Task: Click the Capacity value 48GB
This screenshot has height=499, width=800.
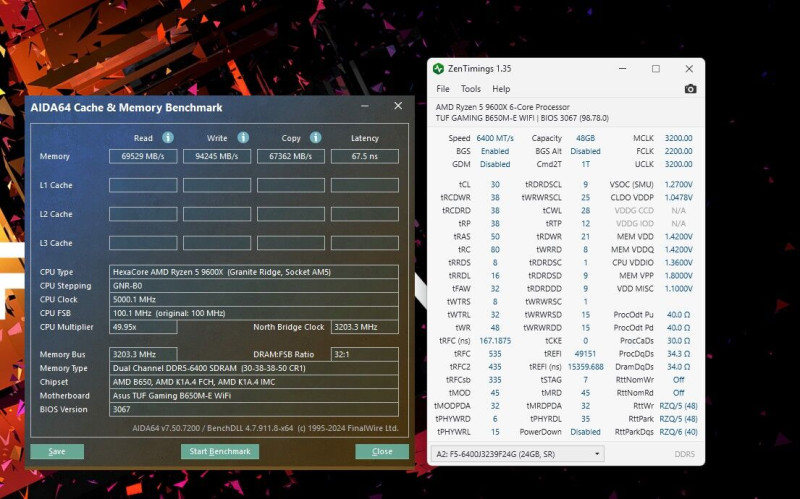Action: 585,138
